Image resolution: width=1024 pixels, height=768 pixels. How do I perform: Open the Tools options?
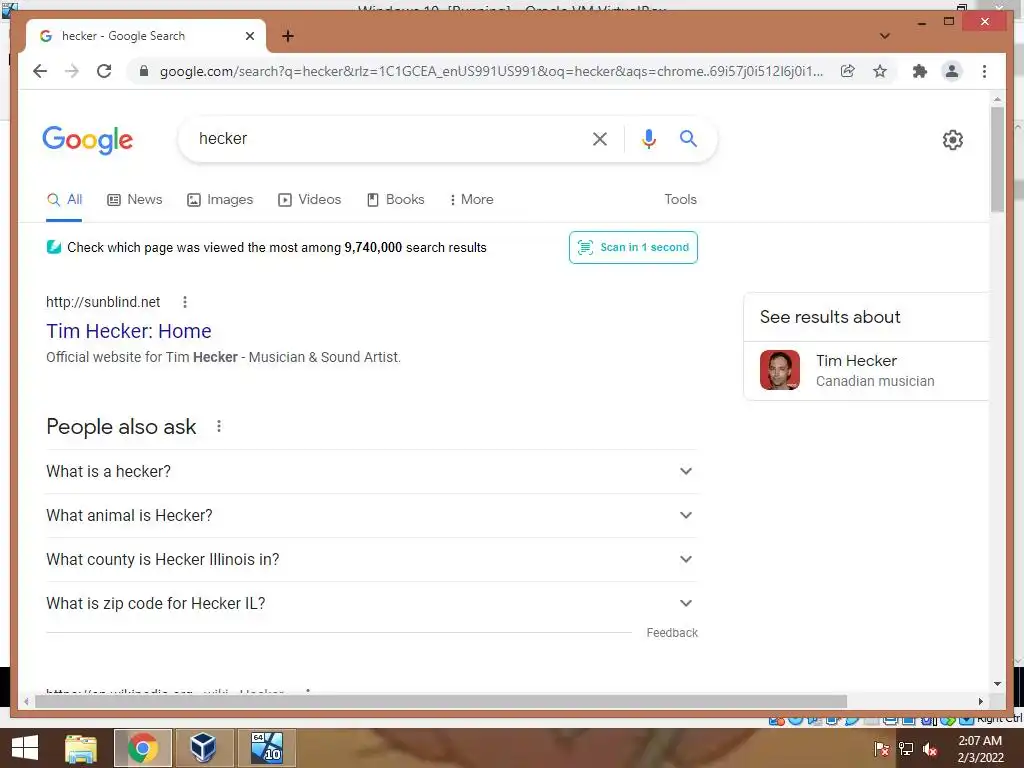(680, 200)
